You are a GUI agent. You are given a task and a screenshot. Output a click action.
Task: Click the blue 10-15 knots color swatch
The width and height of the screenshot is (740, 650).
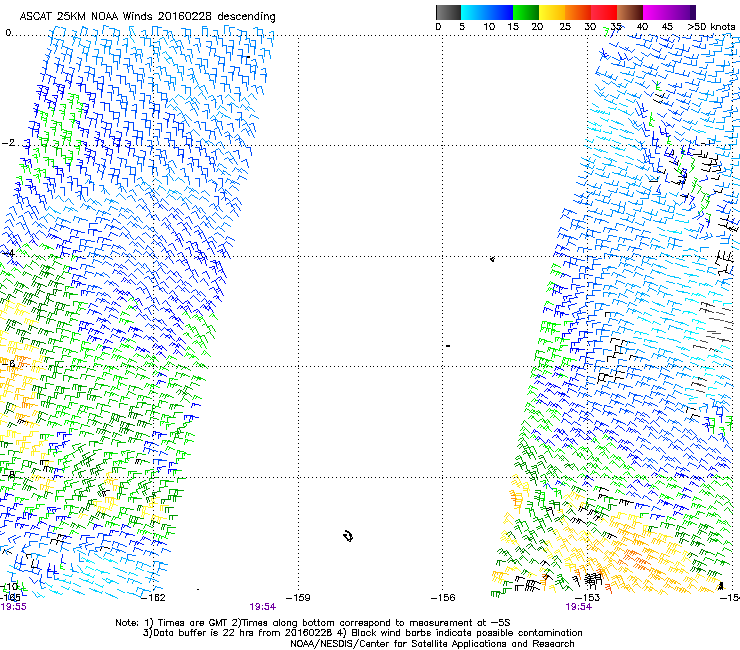coord(500,12)
